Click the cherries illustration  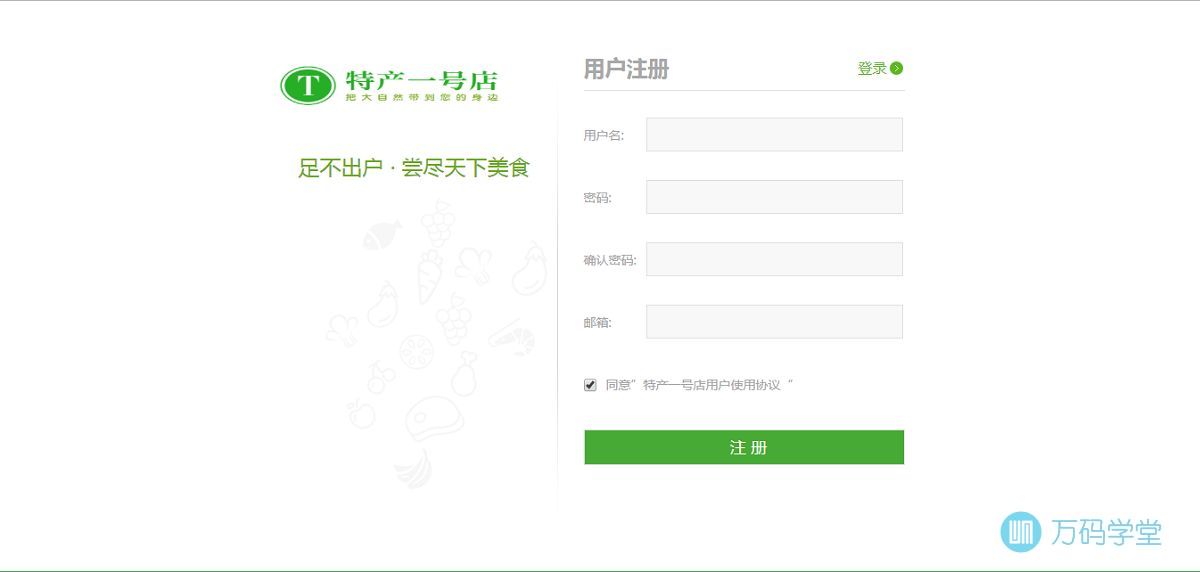[380, 377]
